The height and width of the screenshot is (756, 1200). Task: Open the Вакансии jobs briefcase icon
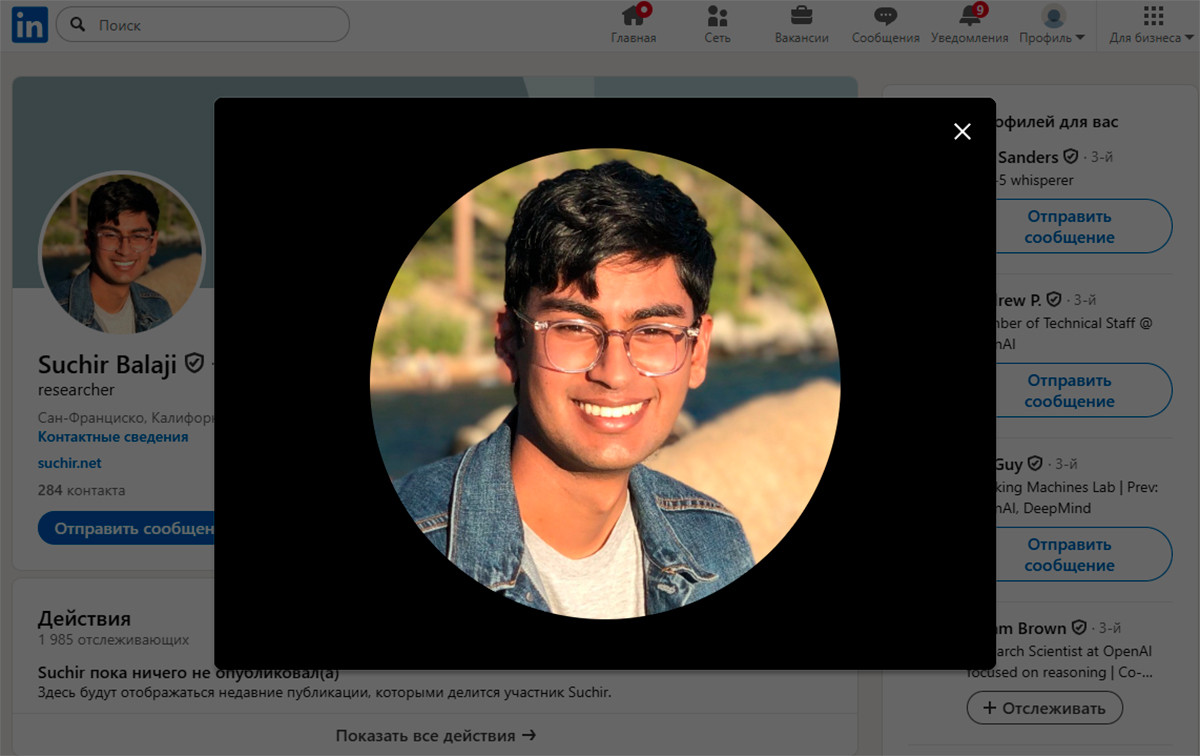pos(801,17)
